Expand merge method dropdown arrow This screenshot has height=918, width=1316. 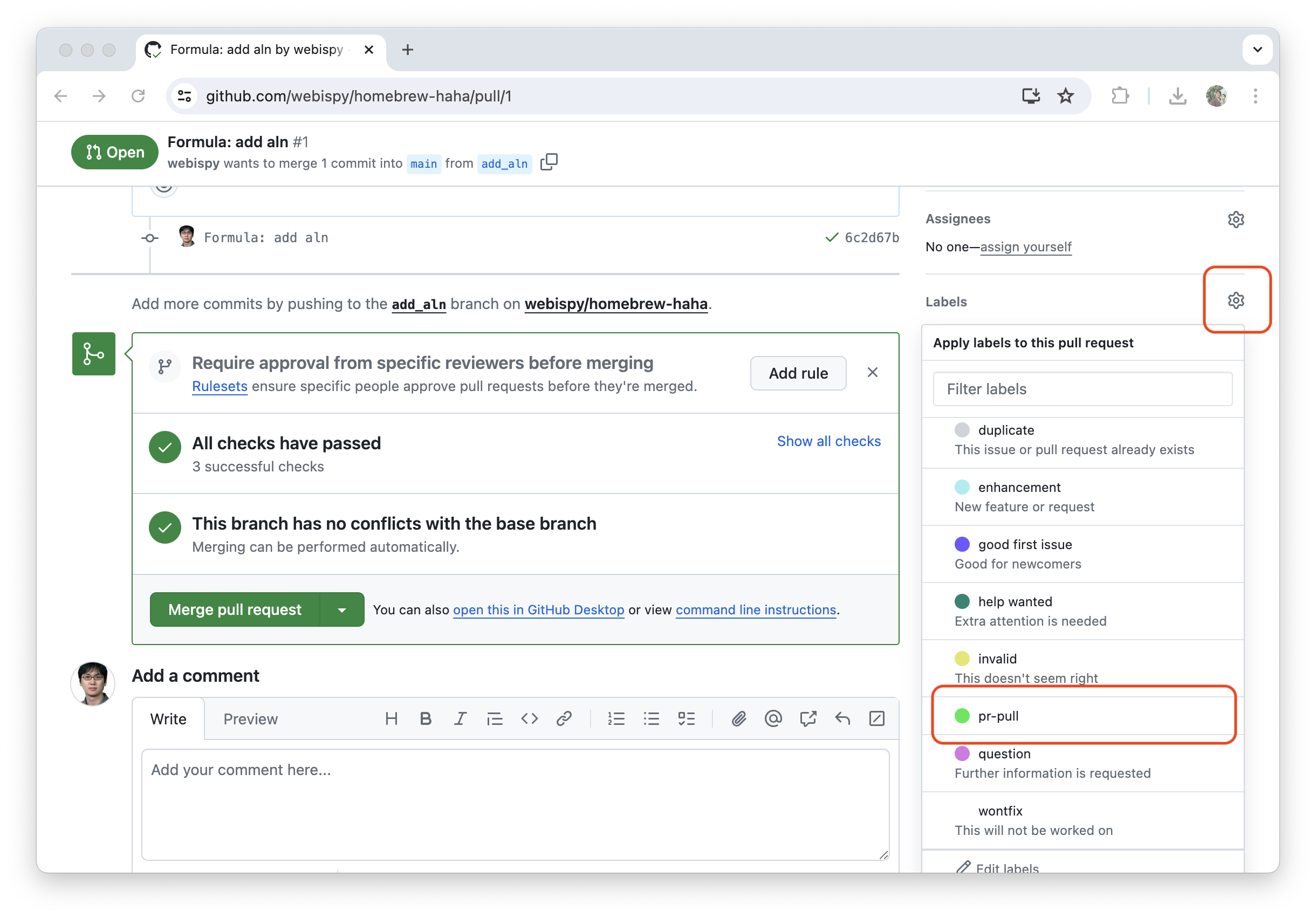pyautogui.click(x=341, y=609)
